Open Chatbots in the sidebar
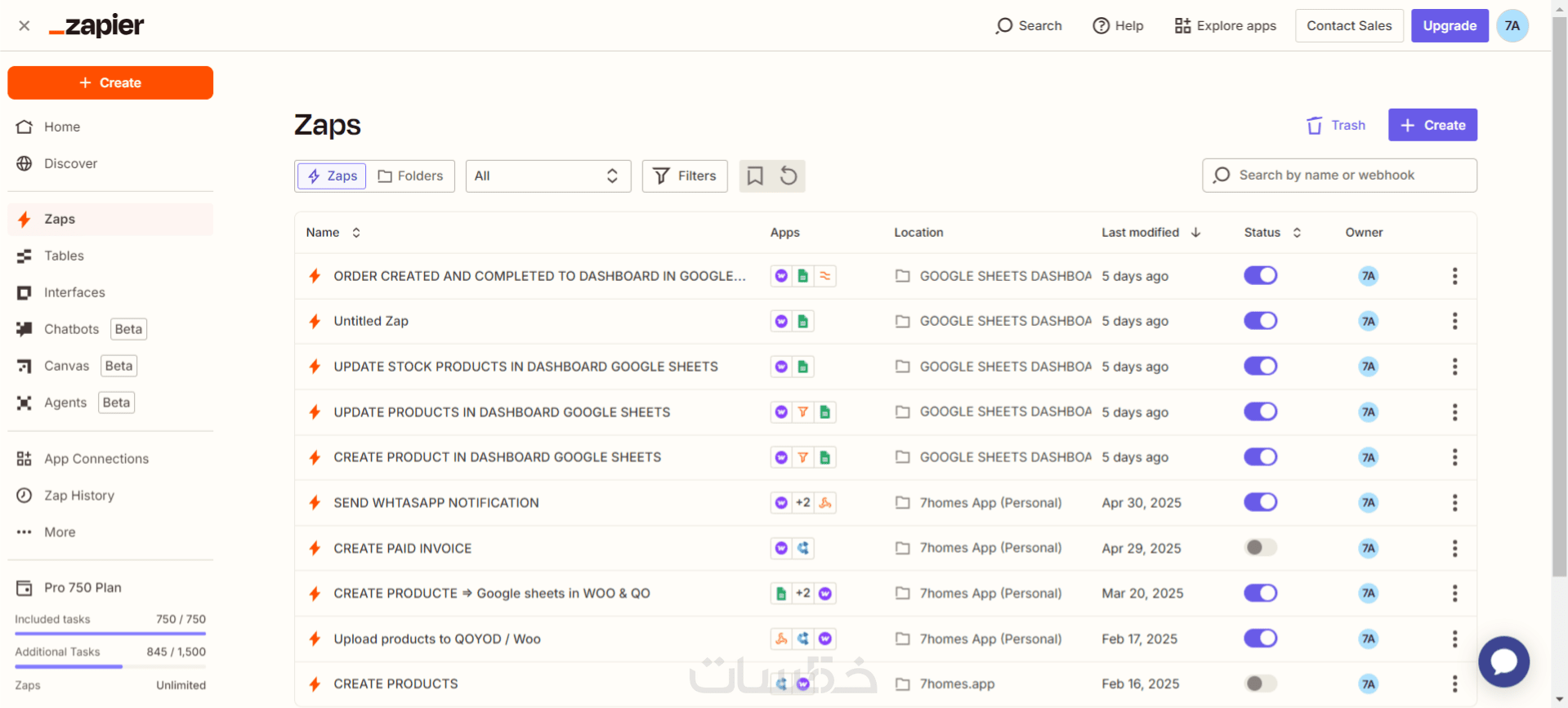Screen dimensions: 1568x708 (x=110, y=330)
